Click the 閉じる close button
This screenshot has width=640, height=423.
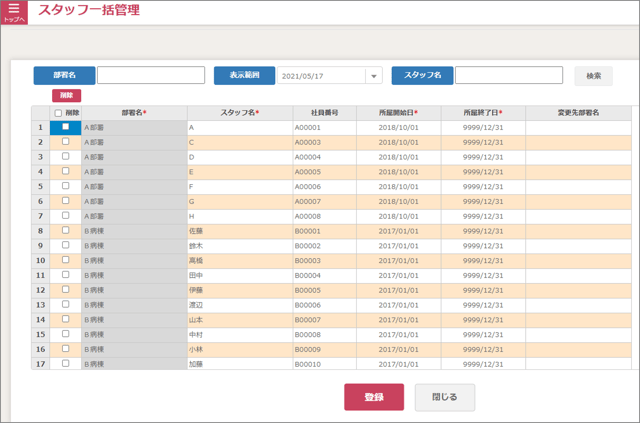pos(445,397)
